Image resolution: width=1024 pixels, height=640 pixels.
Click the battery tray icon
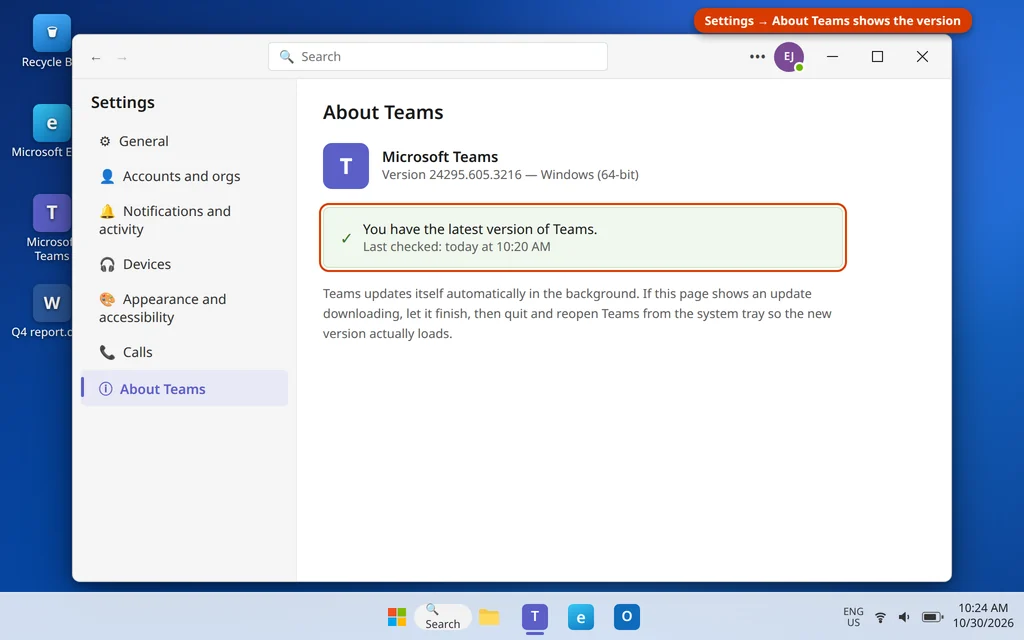(x=932, y=617)
